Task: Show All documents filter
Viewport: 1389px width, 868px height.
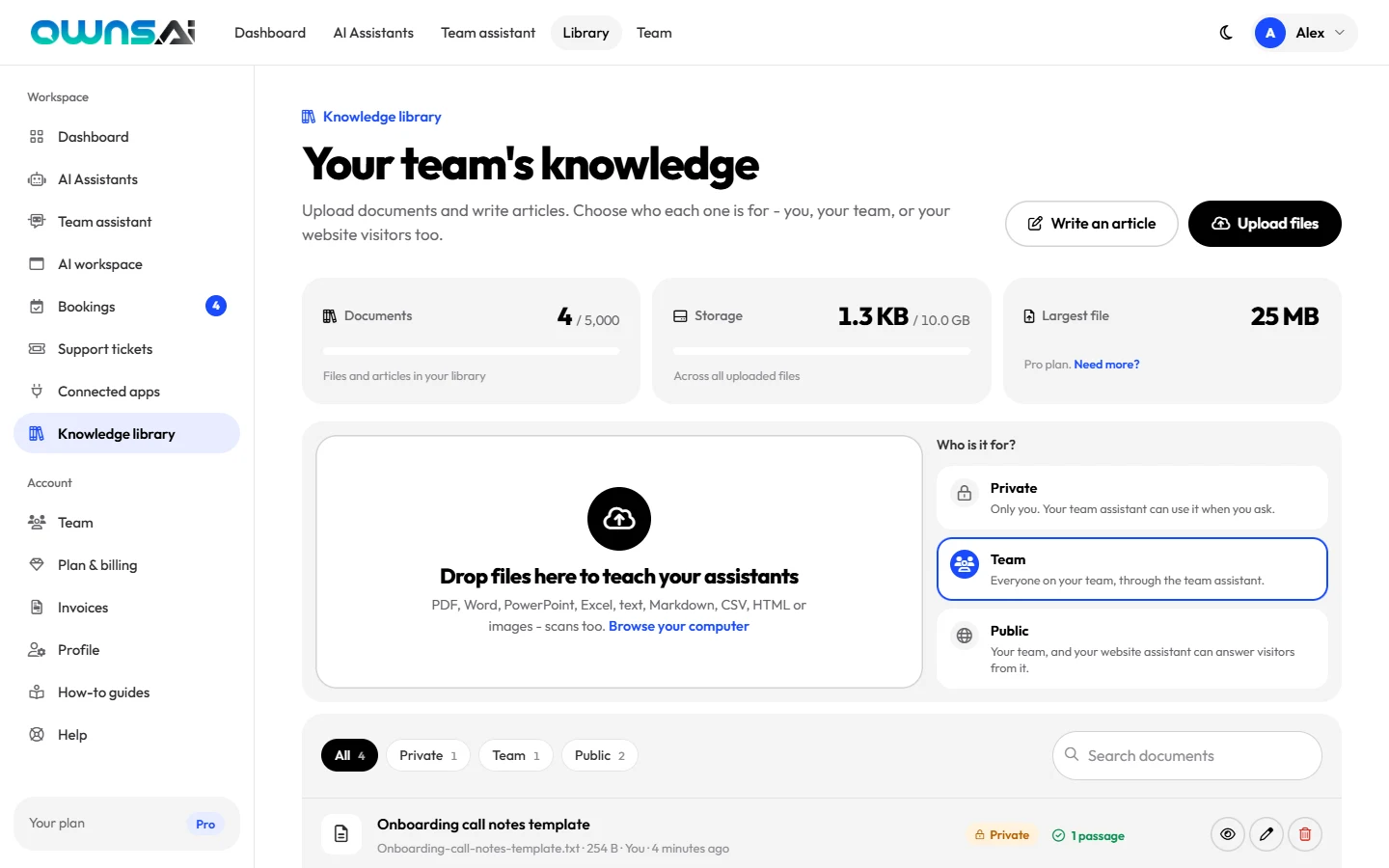Action: pos(349,755)
